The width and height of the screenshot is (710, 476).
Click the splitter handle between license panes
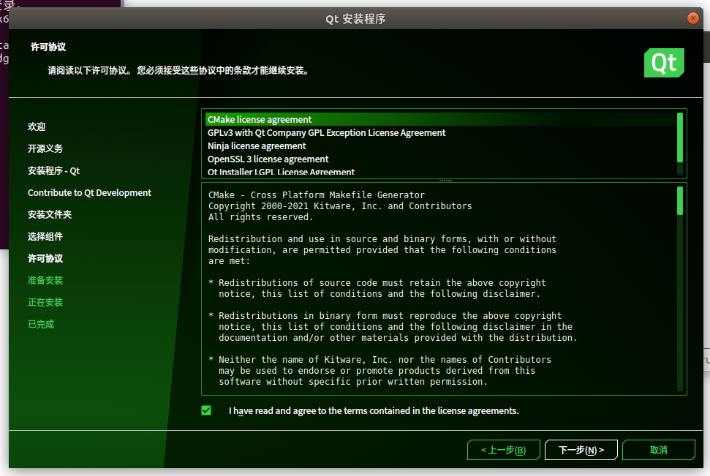(445, 180)
